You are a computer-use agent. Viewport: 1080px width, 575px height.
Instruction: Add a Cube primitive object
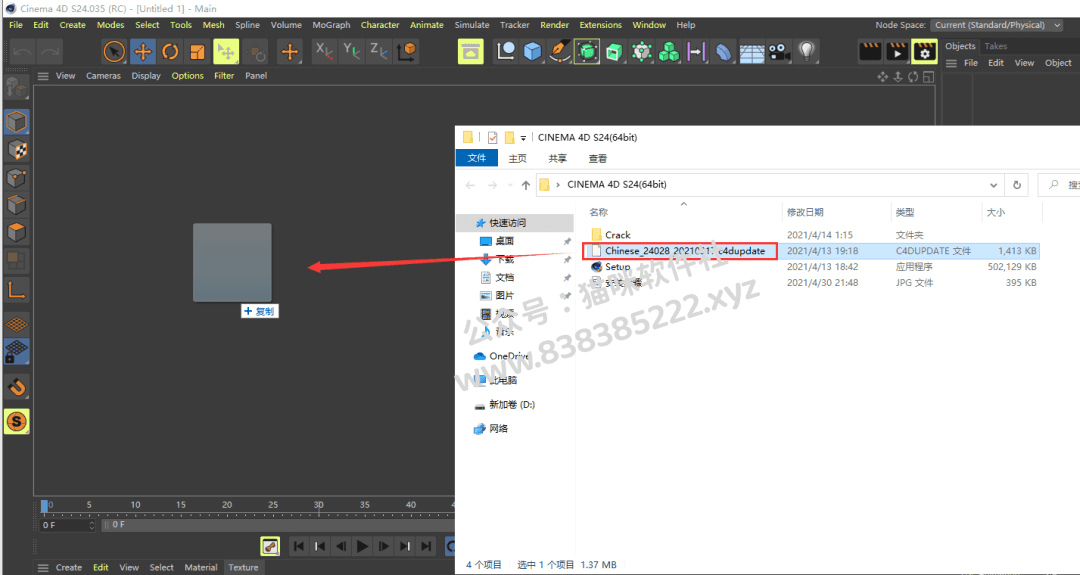[532, 52]
